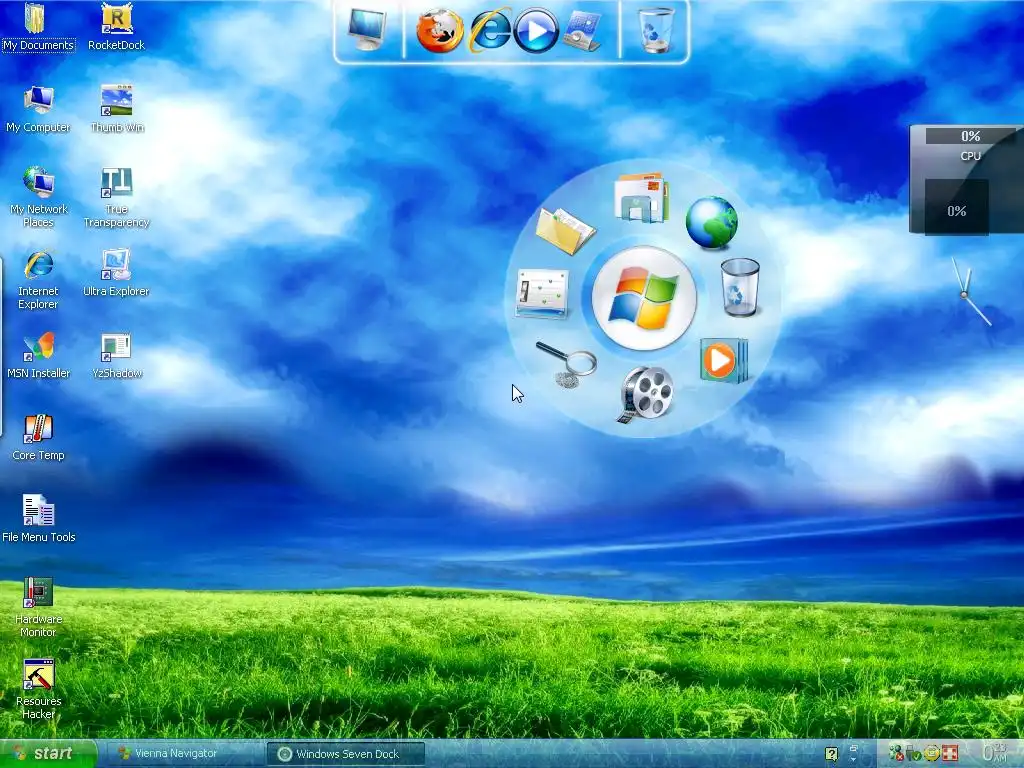Launch the Thumb Win shortcut
This screenshot has width=1024, height=768.
coord(117,109)
